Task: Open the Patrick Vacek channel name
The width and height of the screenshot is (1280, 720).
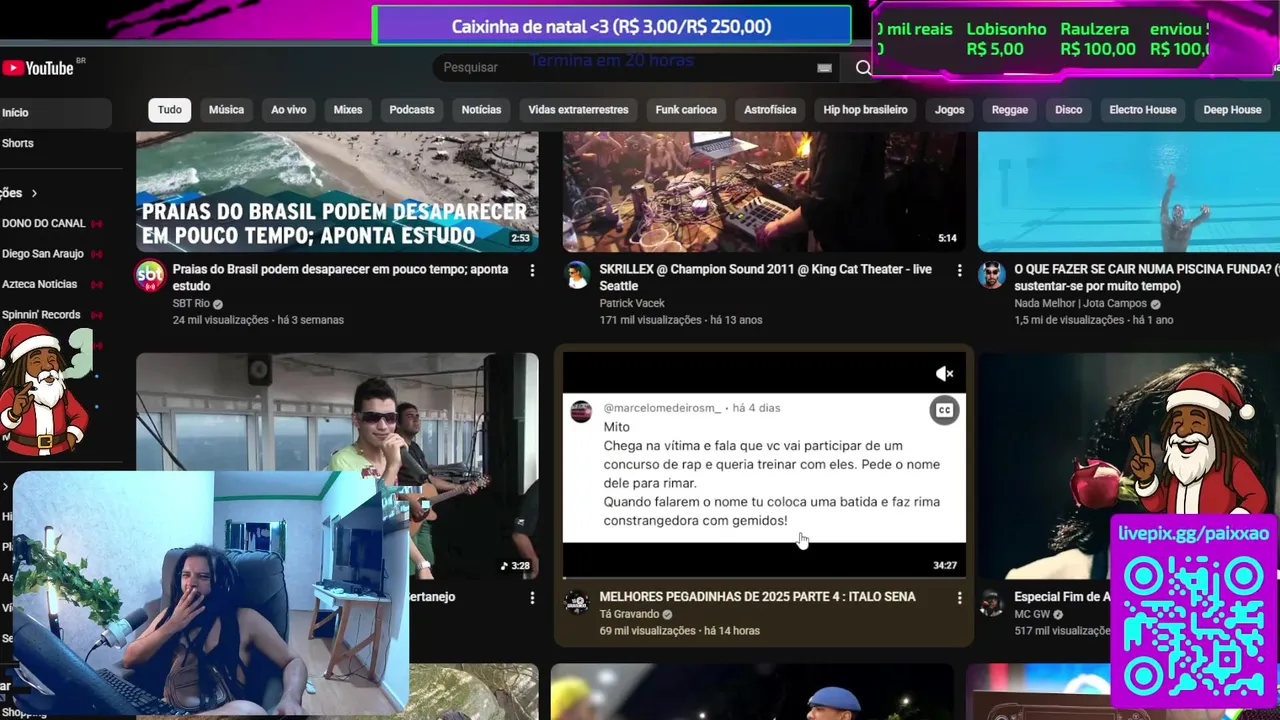Action: click(x=632, y=303)
